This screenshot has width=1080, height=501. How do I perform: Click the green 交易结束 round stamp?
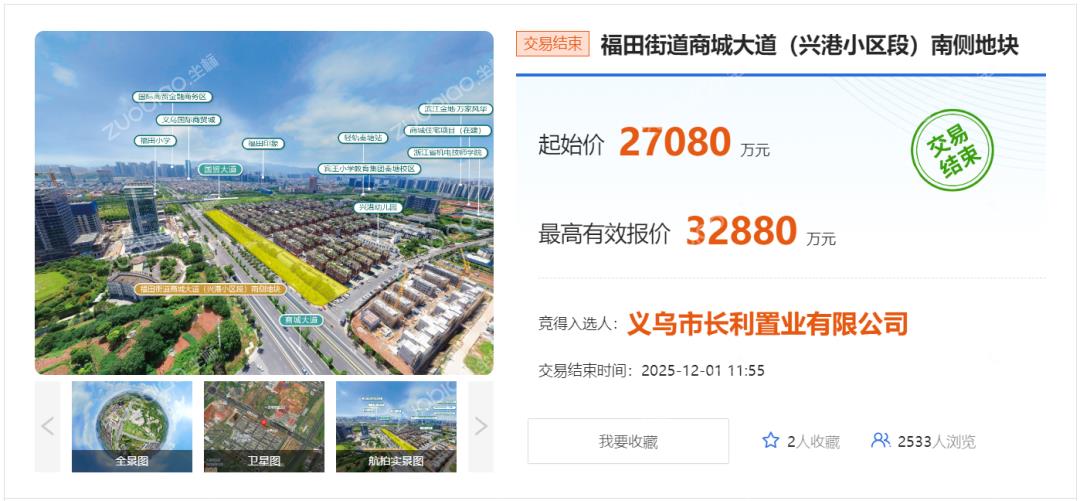(953, 151)
